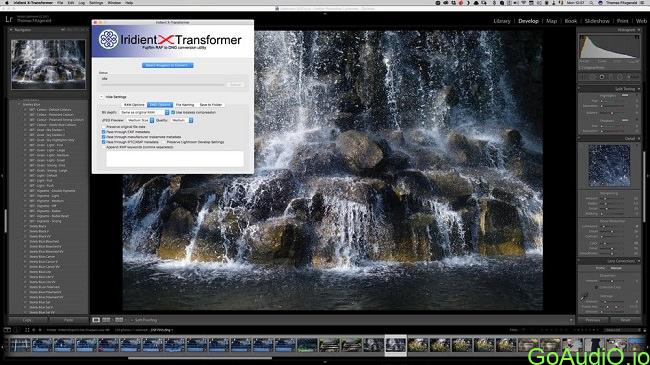Click the grid view icon above filmstrip

coord(27,330)
